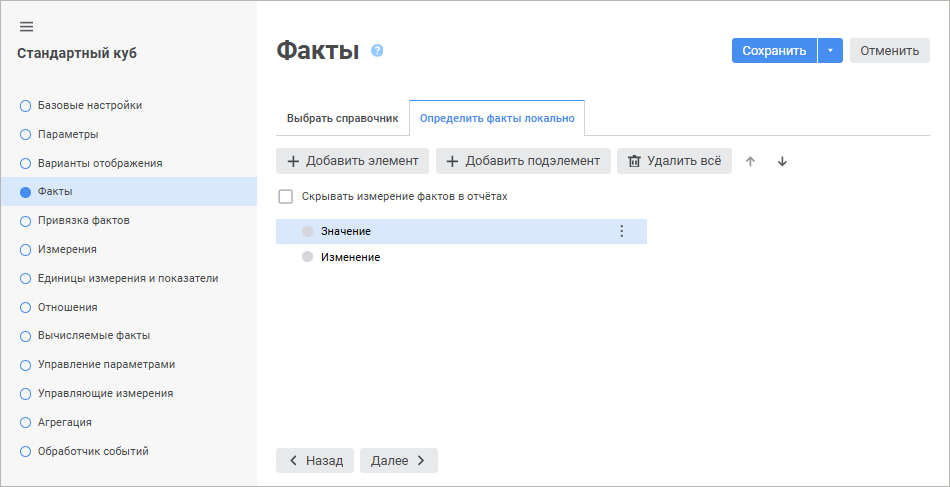This screenshot has width=950, height=487.
Task: Move element up with the arrow icon
Action: (x=751, y=161)
